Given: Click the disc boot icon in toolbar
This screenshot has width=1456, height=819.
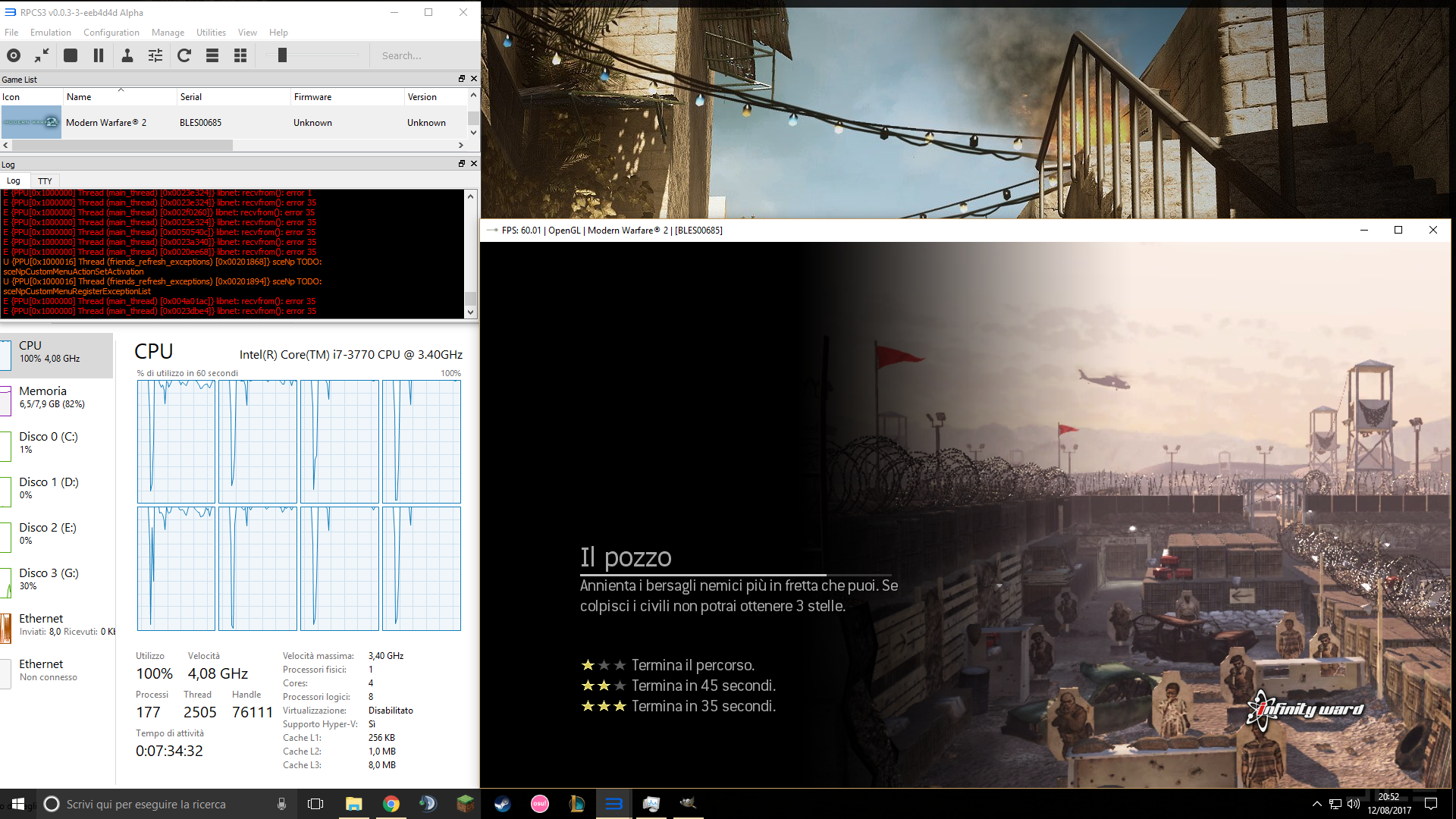Looking at the screenshot, I should 14,55.
